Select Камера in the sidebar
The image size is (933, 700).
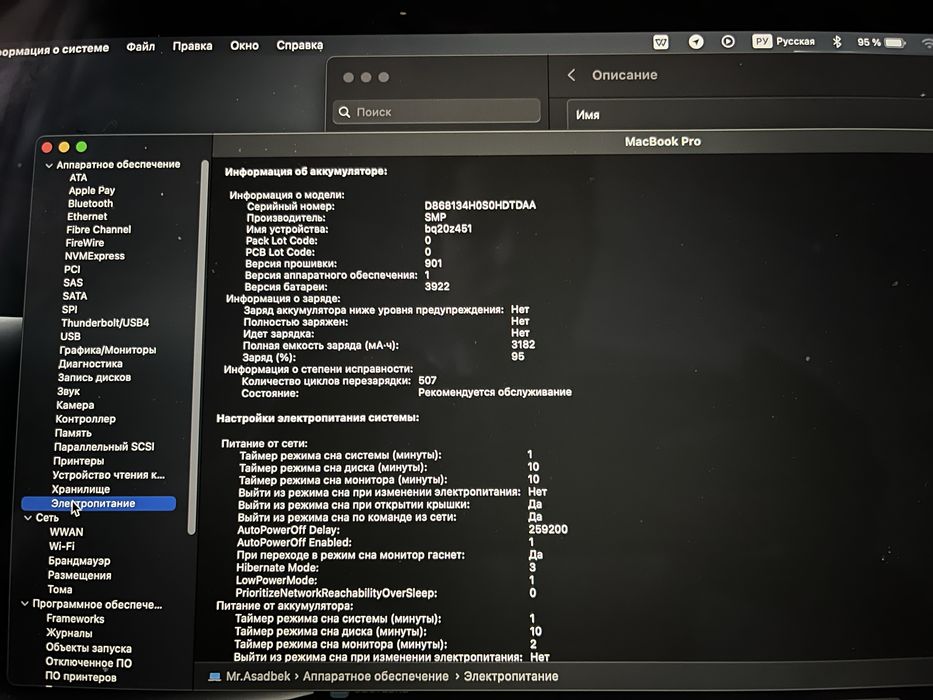75,405
